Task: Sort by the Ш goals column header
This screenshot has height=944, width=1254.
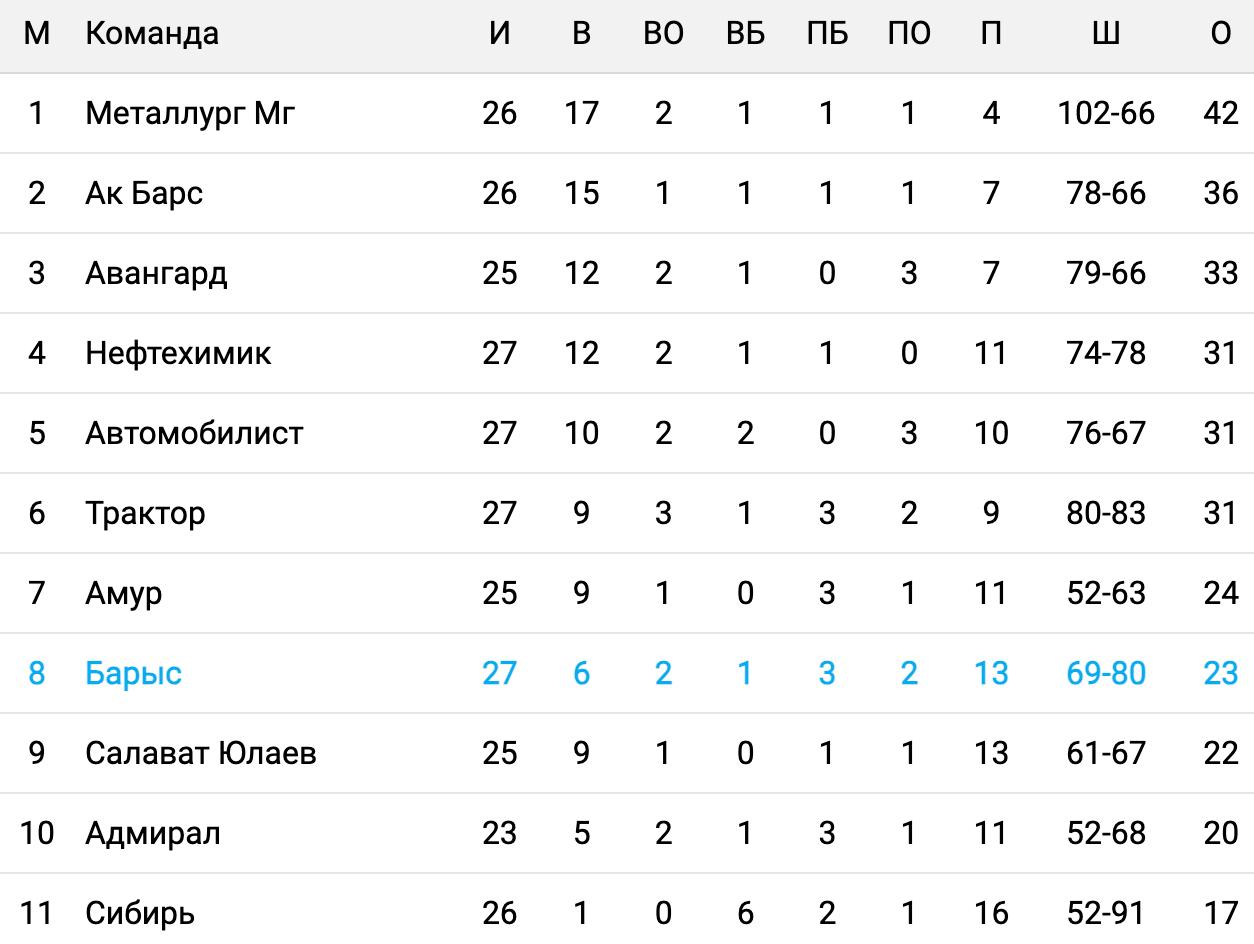Action: (1105, 33)
